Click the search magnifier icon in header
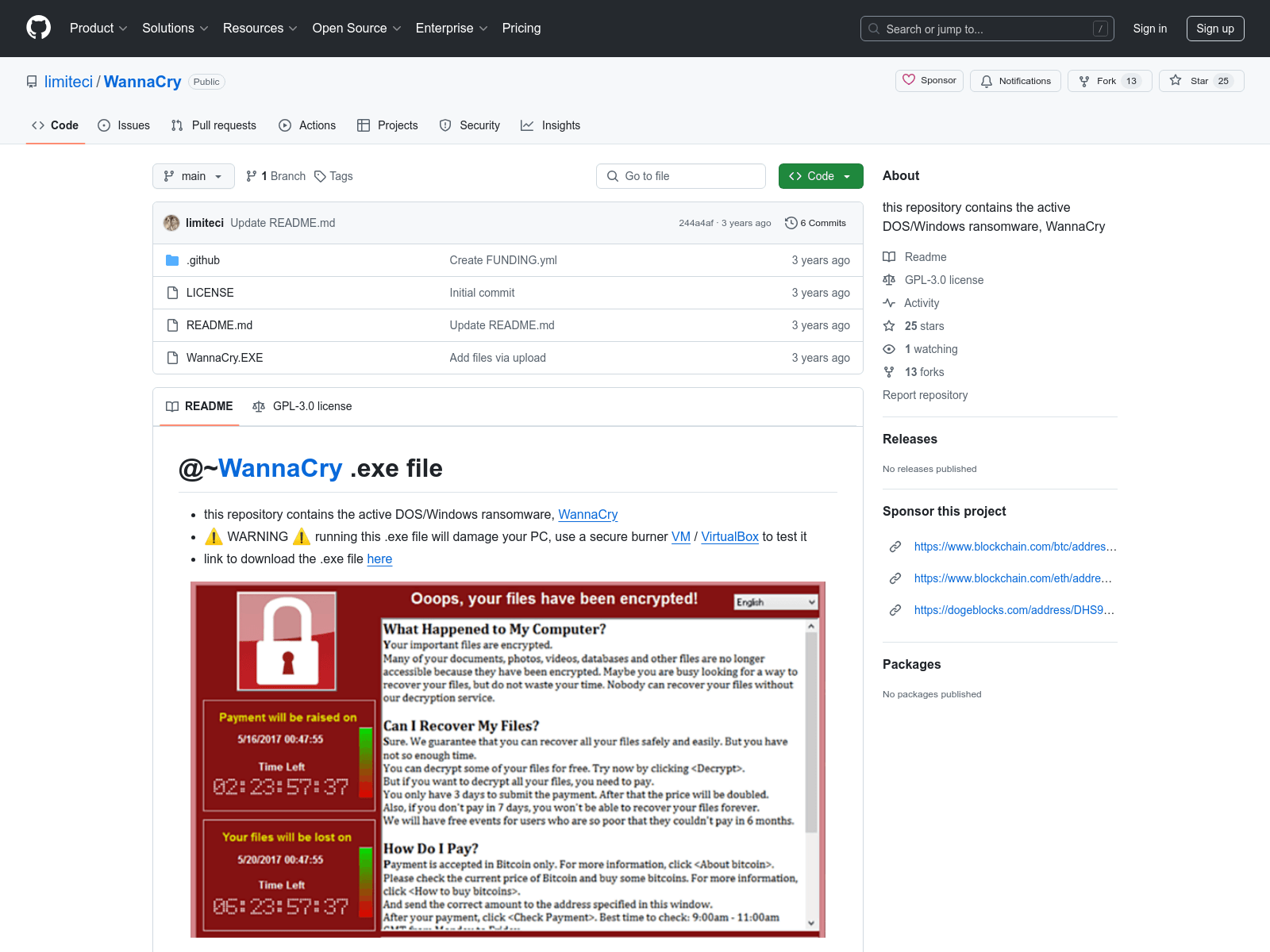Image resolution: width=1270 pixels, height=952 pixels. 874,29
